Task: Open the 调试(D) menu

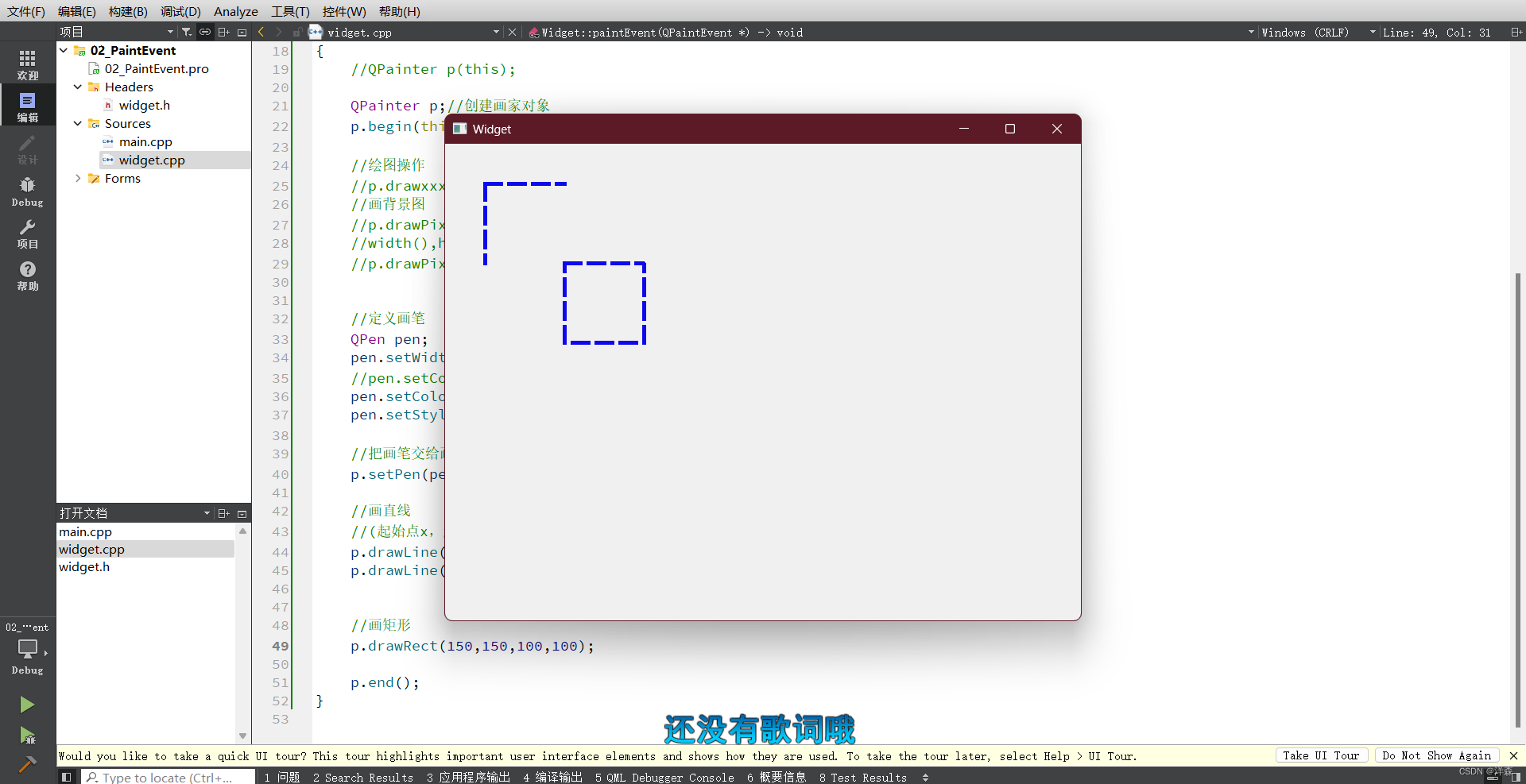Action: tap(180, 11)
